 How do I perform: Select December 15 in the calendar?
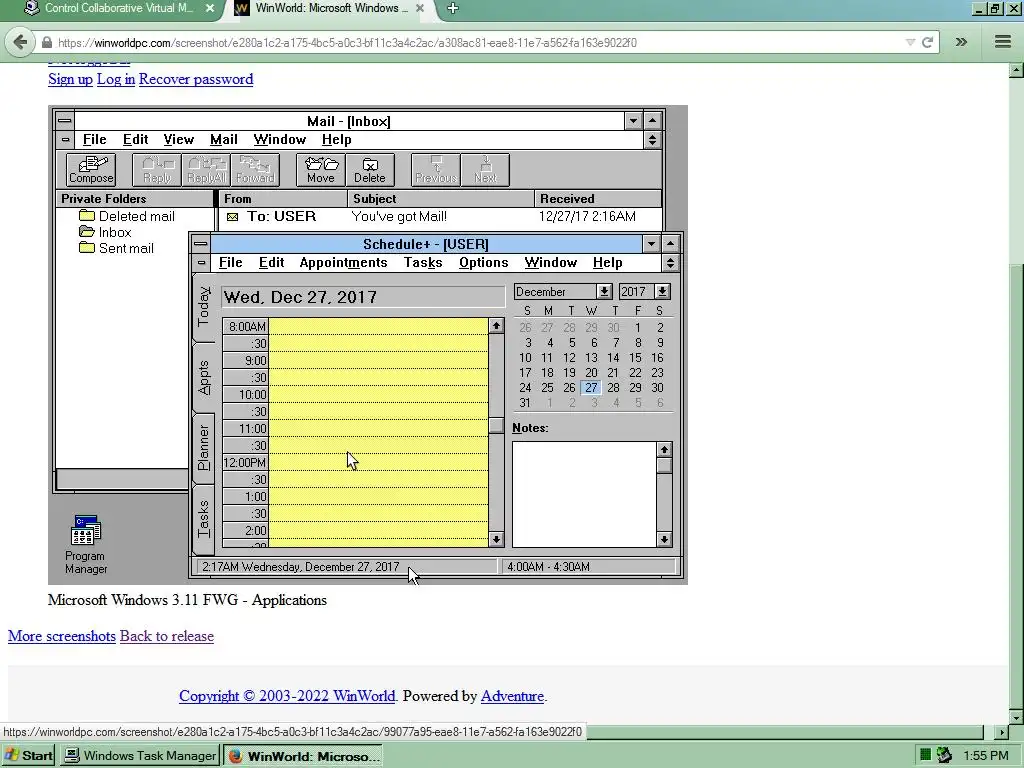pos(635,358)
